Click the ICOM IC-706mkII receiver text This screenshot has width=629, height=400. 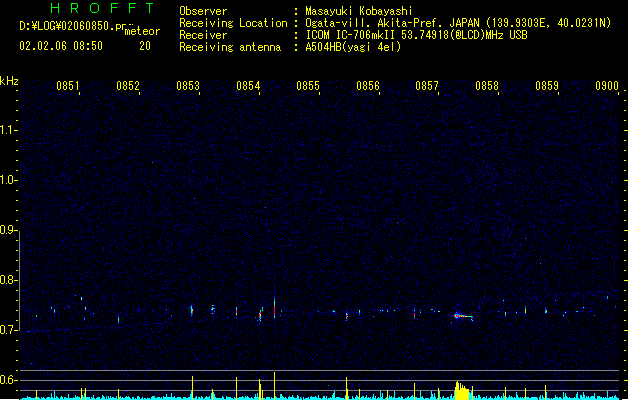point(416,35)
